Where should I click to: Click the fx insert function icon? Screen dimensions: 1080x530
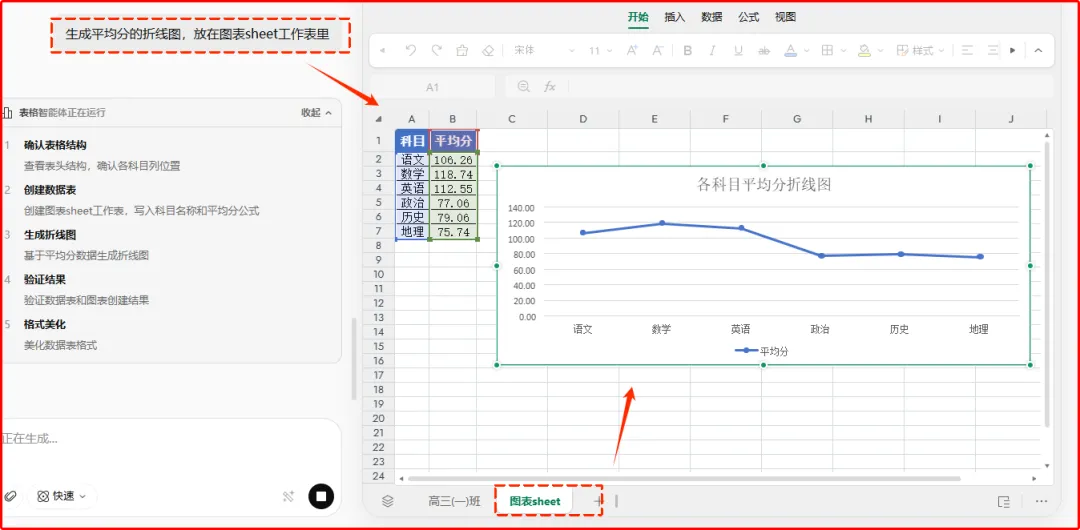550,87
